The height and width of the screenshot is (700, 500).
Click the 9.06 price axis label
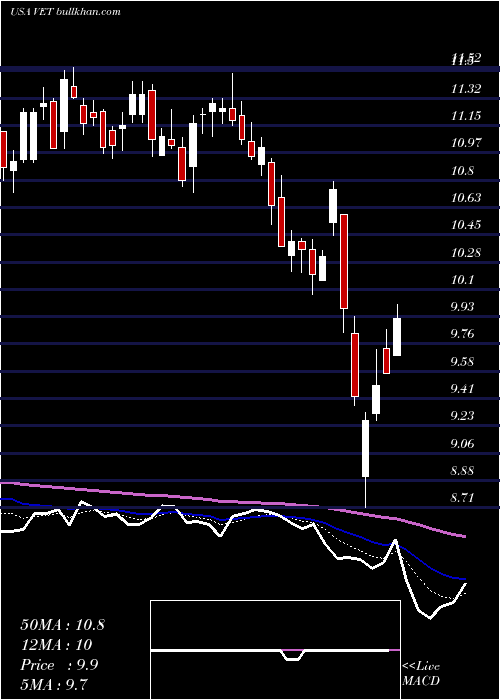[464, 444]
